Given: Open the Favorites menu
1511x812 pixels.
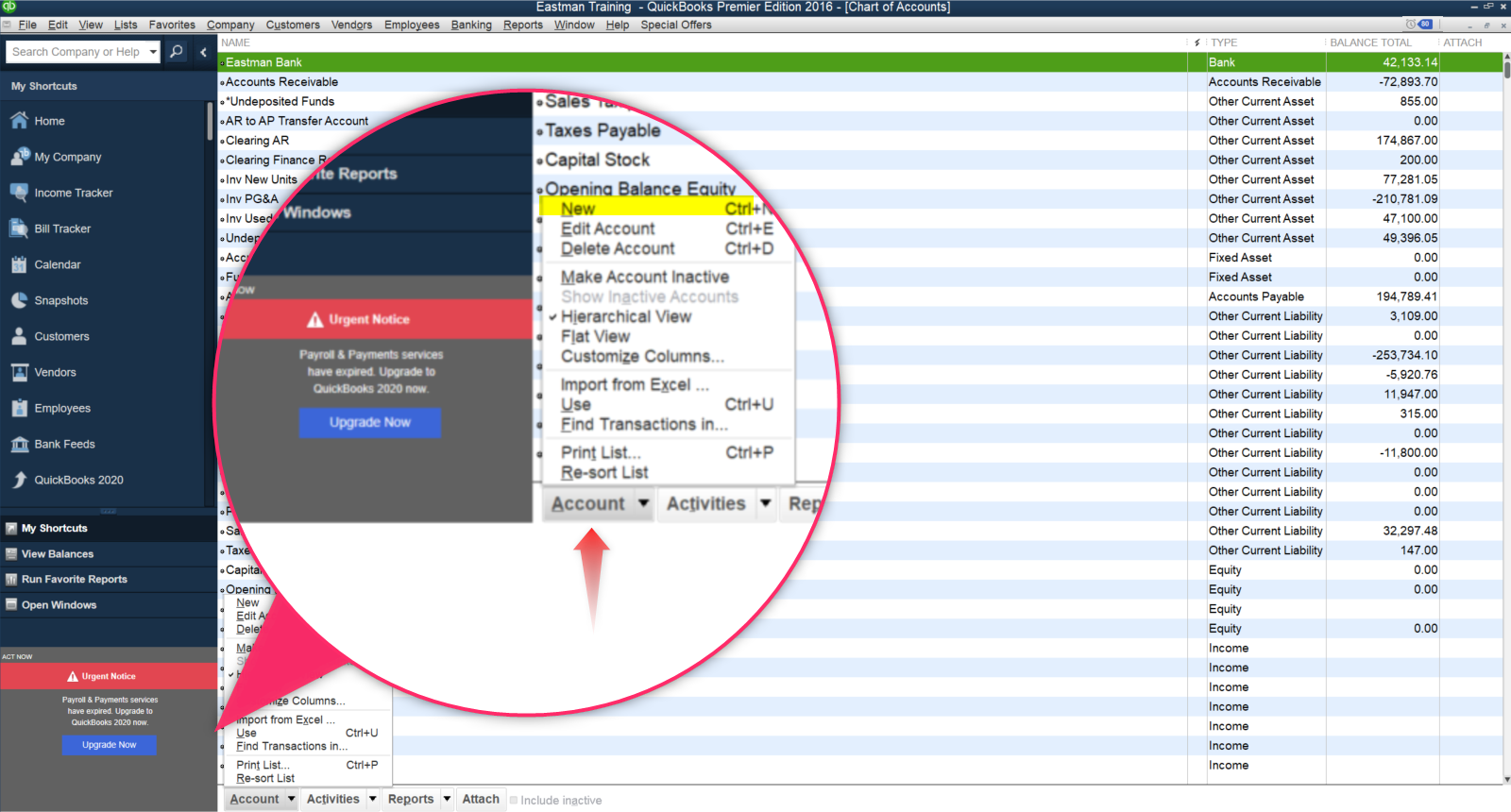Looking at the screenshot, I should click(172, 25).
